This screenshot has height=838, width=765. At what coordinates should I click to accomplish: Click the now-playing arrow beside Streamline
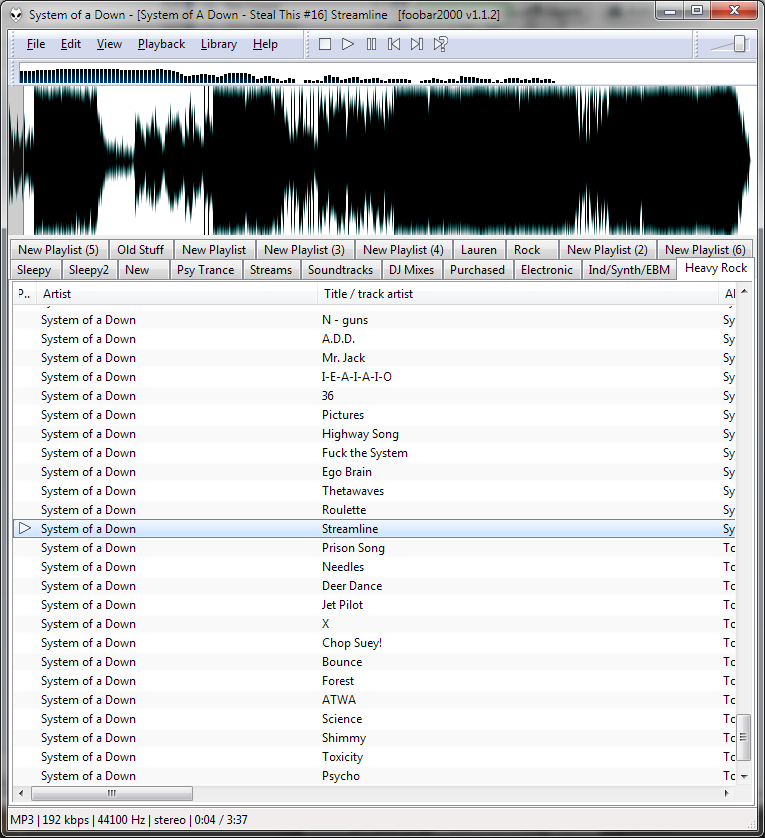click(25, 529)
